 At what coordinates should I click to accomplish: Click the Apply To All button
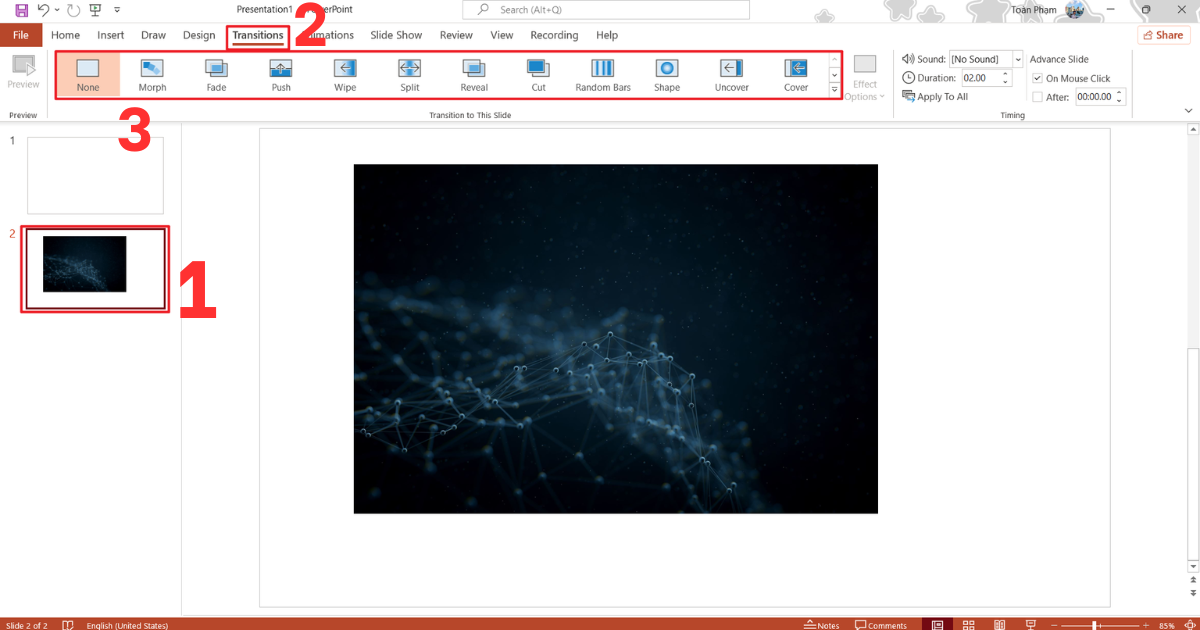point(935,96)
